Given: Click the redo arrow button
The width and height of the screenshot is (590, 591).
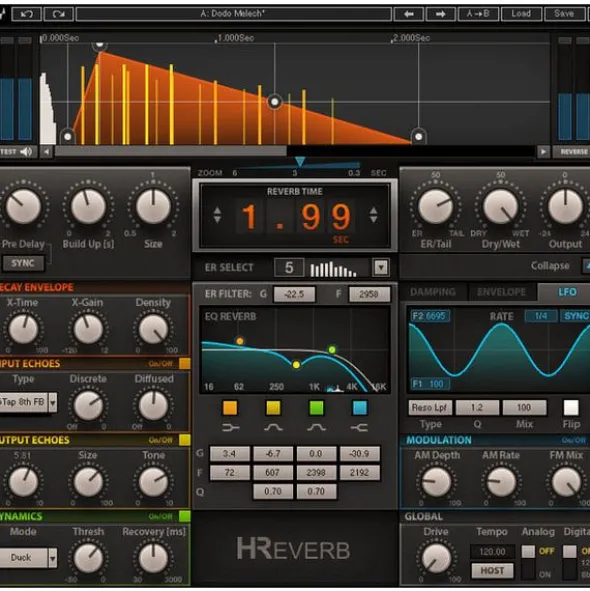Looking at the screenshot, I should pyautogui.click(x=58, y=14).
